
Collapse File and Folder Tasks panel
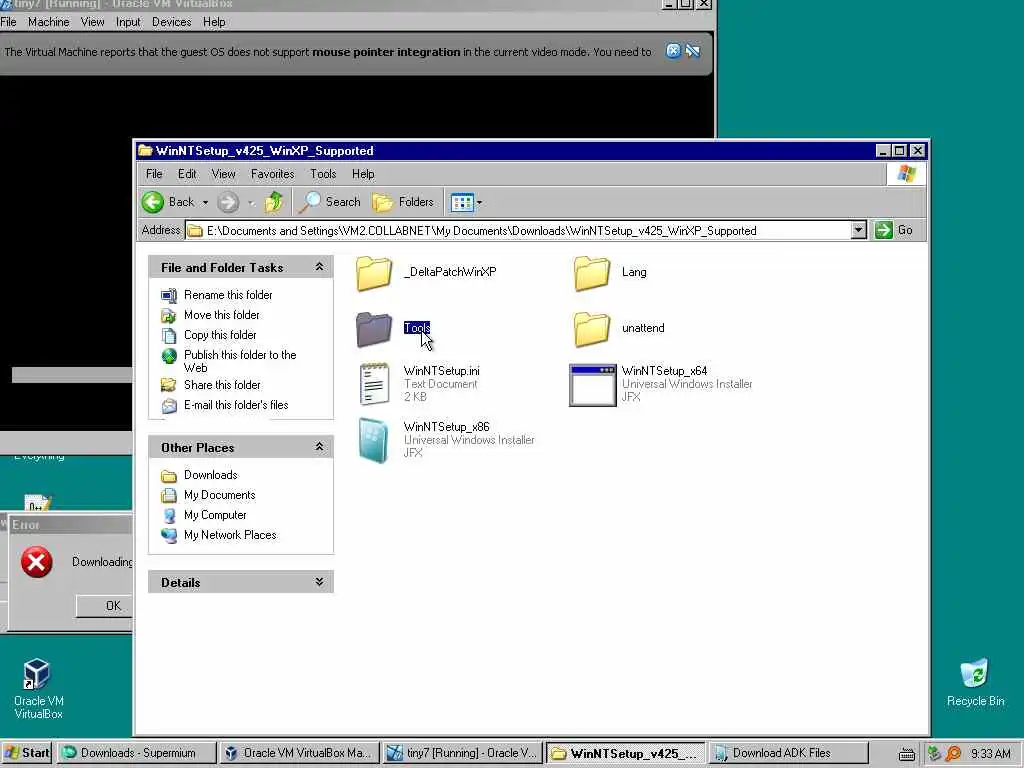click(x=319, y=266)
